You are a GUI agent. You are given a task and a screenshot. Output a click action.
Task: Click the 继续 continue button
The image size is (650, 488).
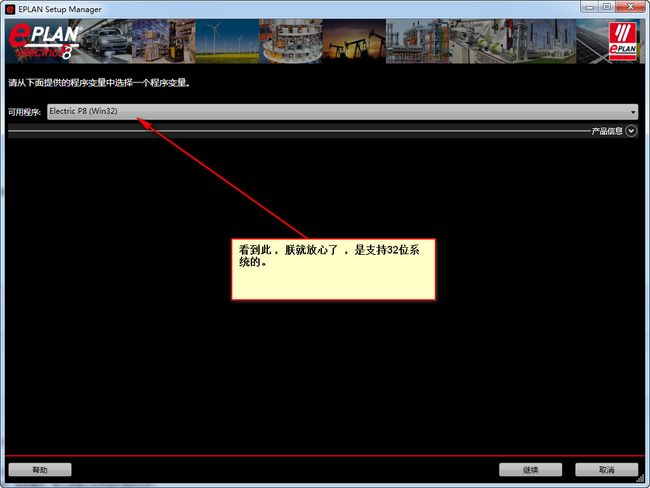(530, 470)
